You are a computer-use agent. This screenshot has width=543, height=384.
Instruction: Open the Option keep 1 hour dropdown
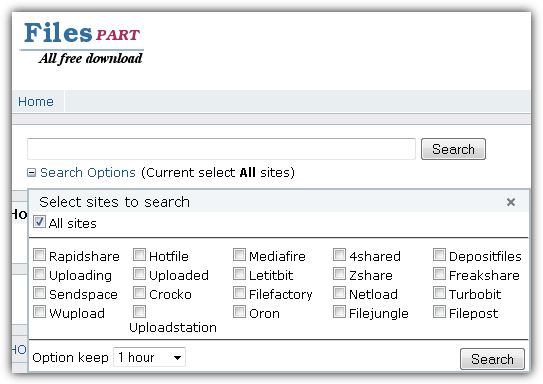coord(150,357)
